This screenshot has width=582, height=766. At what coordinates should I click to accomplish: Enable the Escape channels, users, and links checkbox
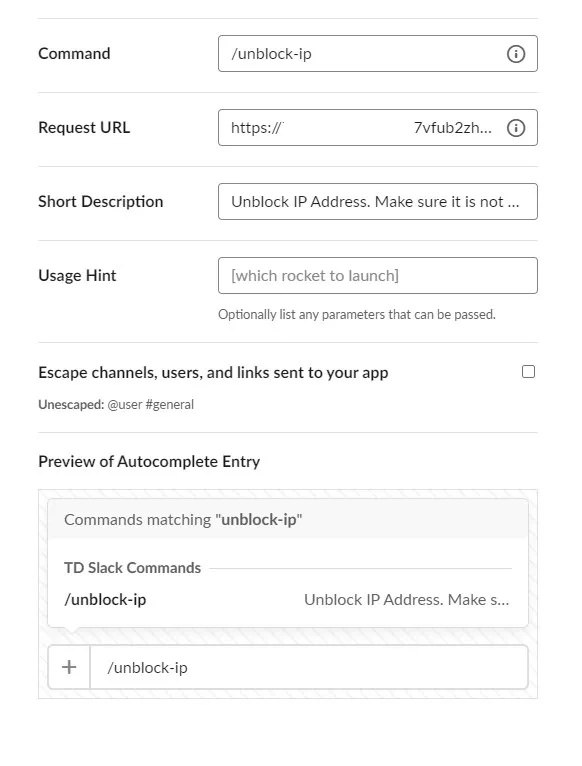click(528, 372)
